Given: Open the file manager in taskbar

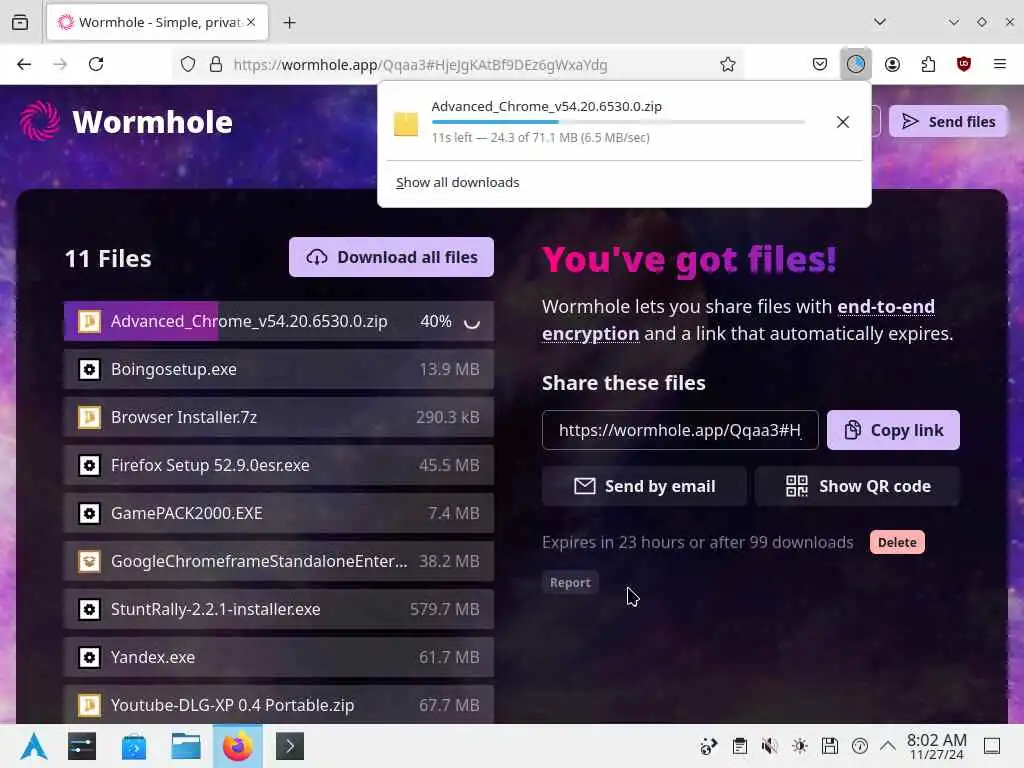Looking at the screenshot, I should pyautogui.click(x=185, y=746).
